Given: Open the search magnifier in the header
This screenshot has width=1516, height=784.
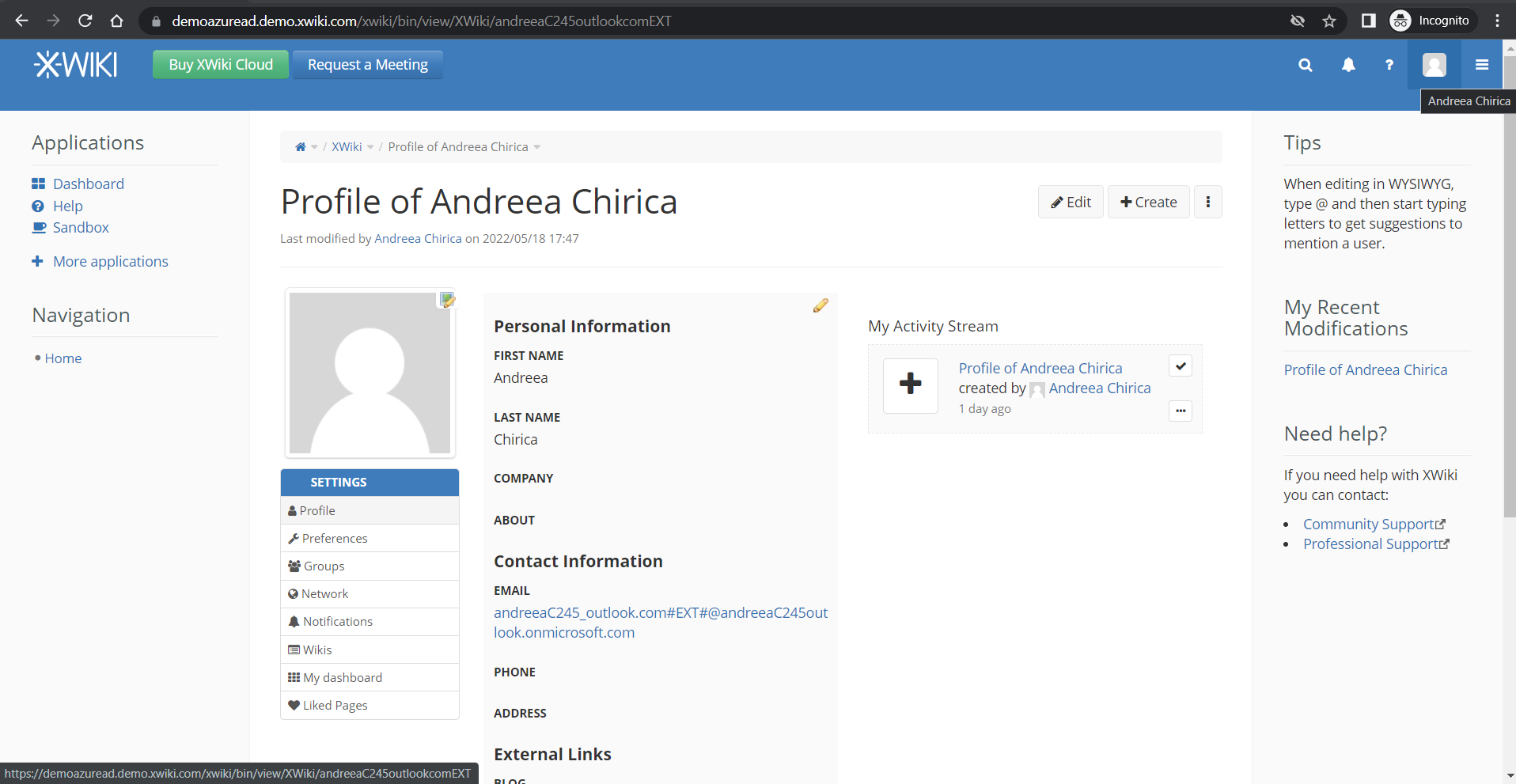Looking at the screenshot, I should [x=1306, y=65].
